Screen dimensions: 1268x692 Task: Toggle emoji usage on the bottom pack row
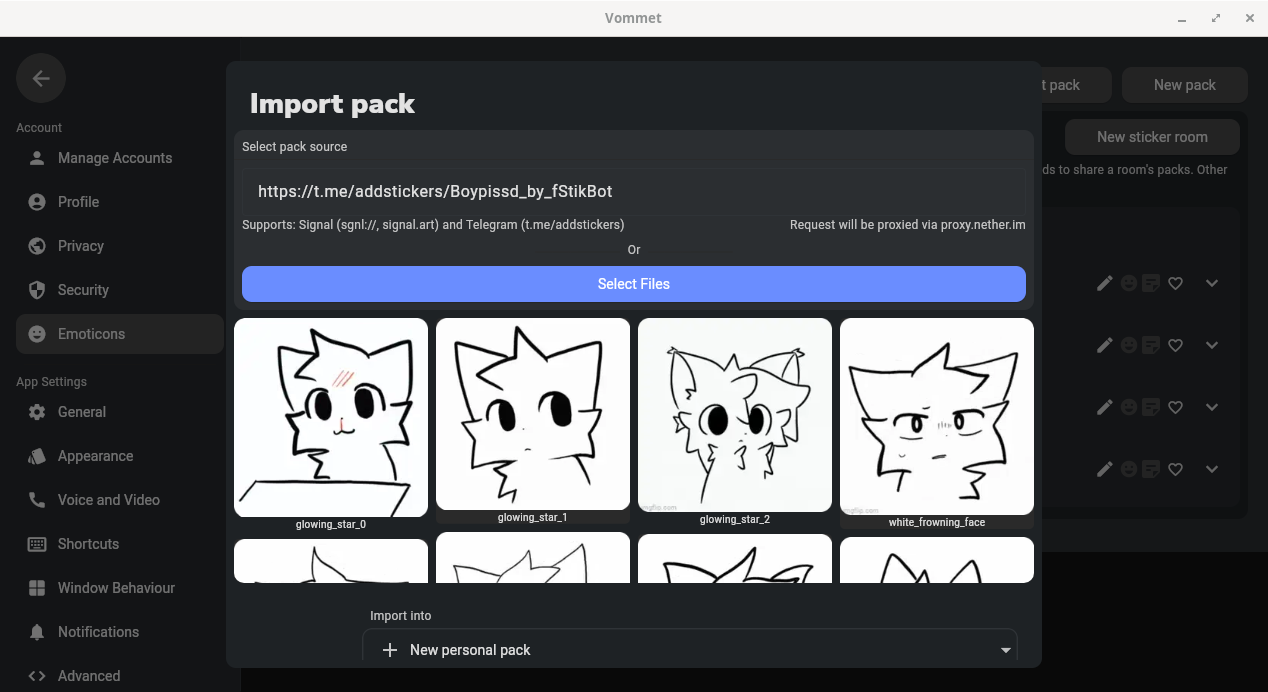click(x=1128, y=469)
